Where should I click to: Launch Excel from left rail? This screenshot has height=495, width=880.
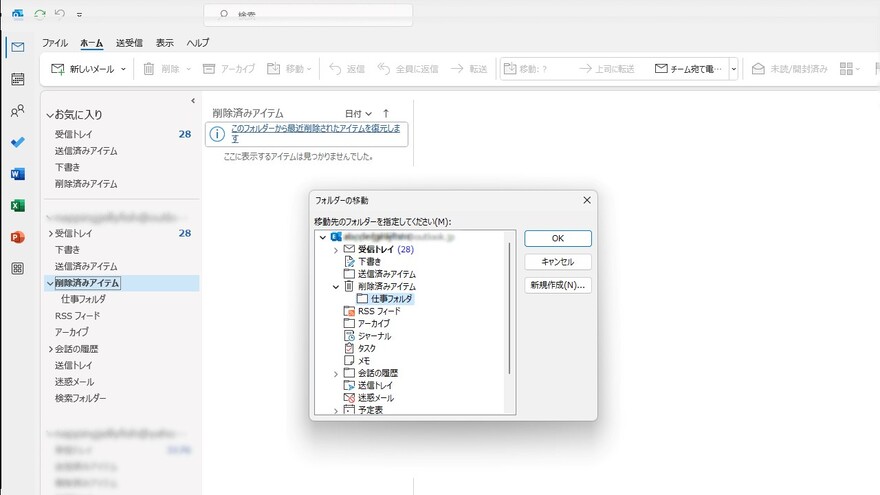tap(17, 205)
